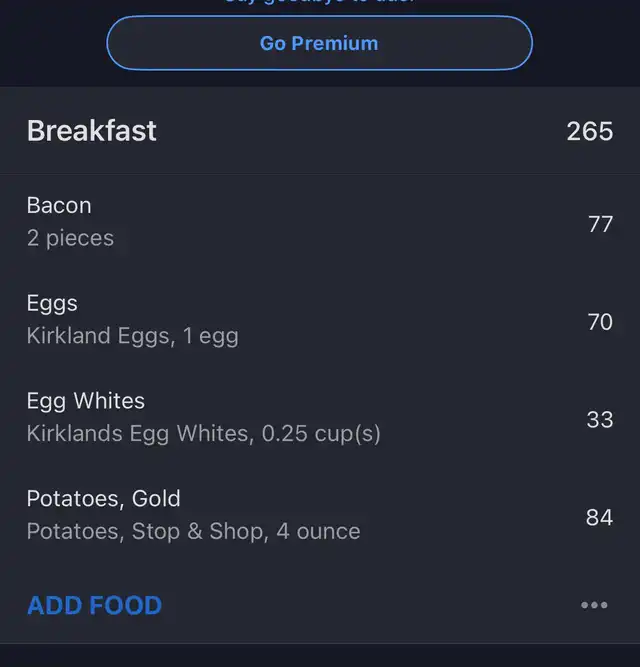Click the Eggs 70 calorie value
Viewport: 640px width, 667px height.
(x=600, y=322)
